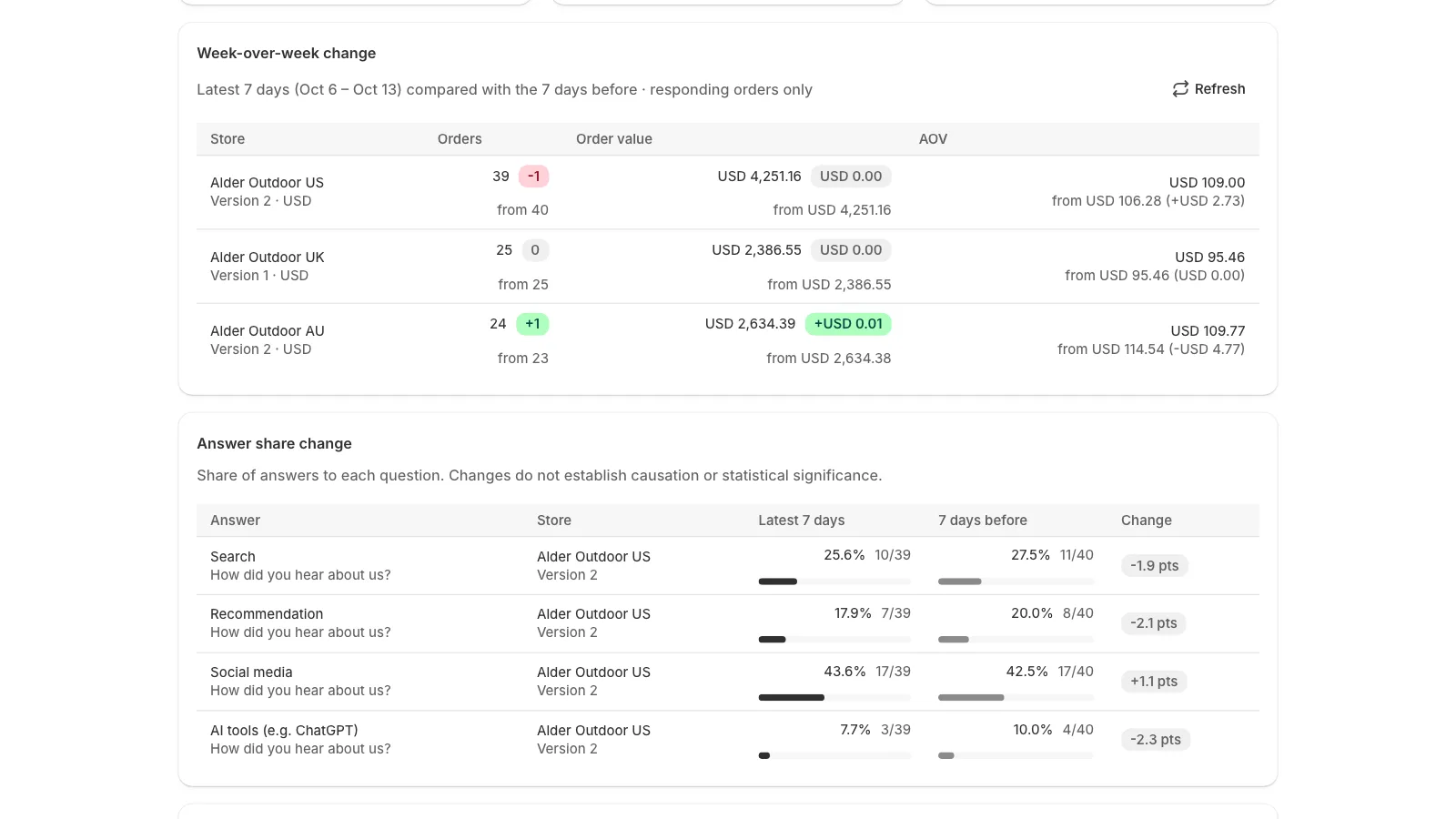Click the Refresh arrows icon
Image resolution: width=1456 pixels, height=819 pixels.
[1180, 89]
